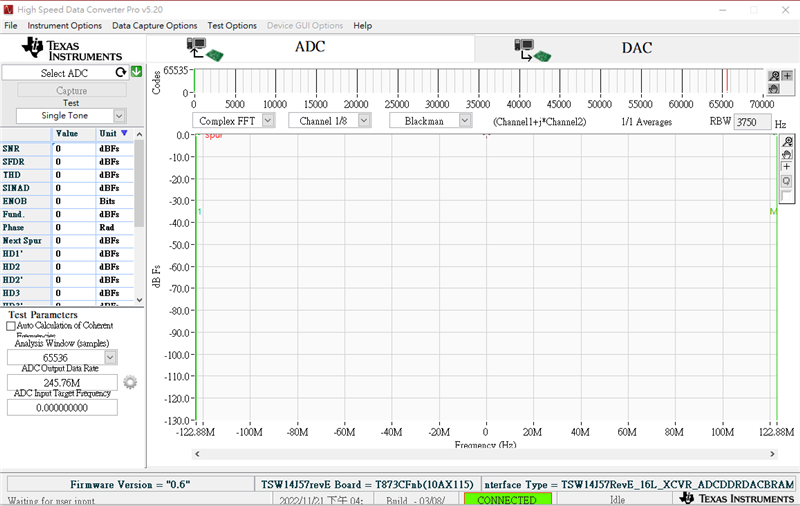Select zoom tool on FFT graph palette

[787, 141]
